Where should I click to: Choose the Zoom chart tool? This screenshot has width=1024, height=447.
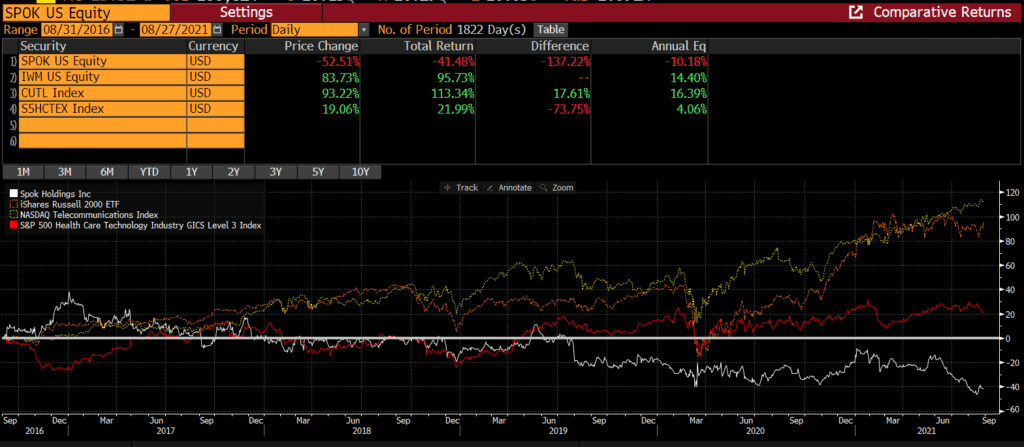click(556, 188)
